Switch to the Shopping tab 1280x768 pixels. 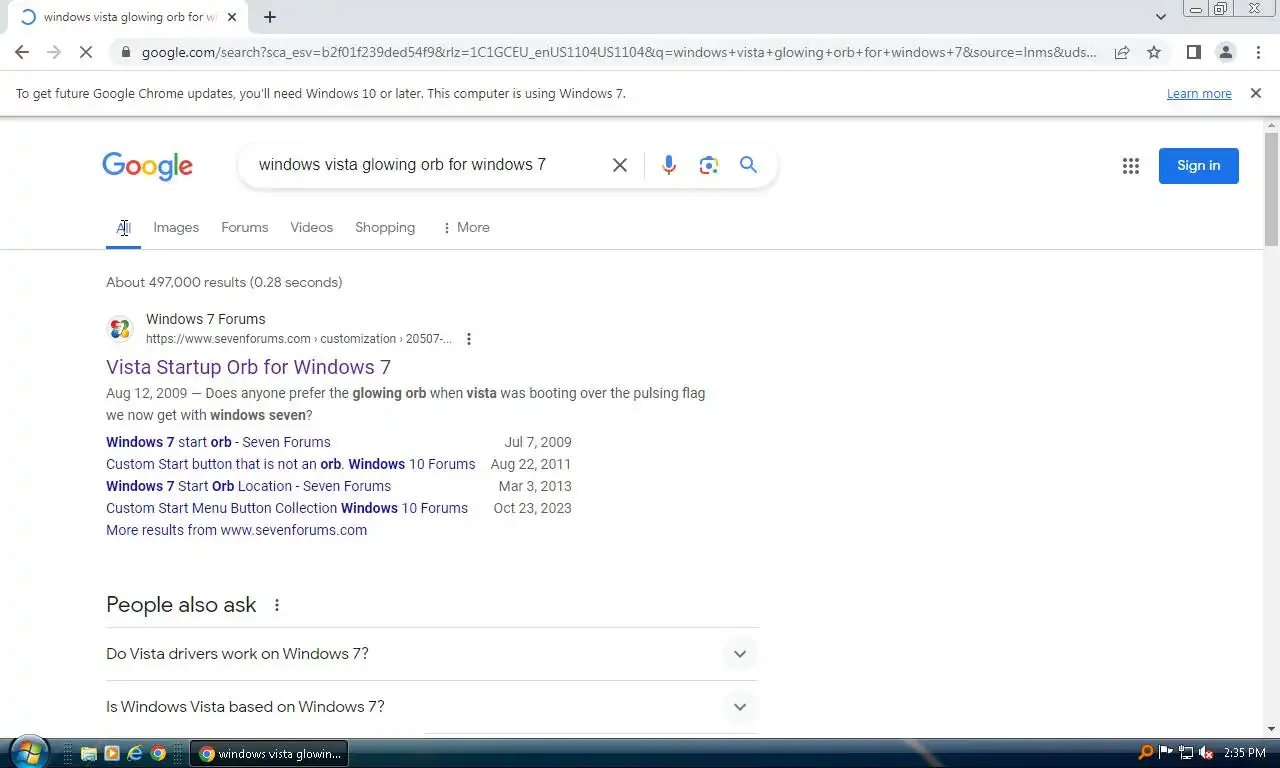pos(385,228)
